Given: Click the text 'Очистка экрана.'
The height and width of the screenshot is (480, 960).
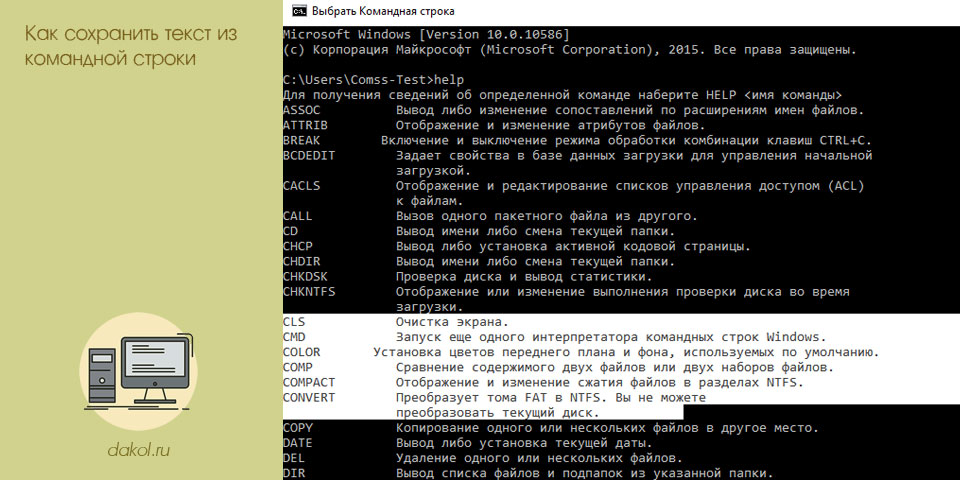Looking at the screenshot, I should click(452, 322).
